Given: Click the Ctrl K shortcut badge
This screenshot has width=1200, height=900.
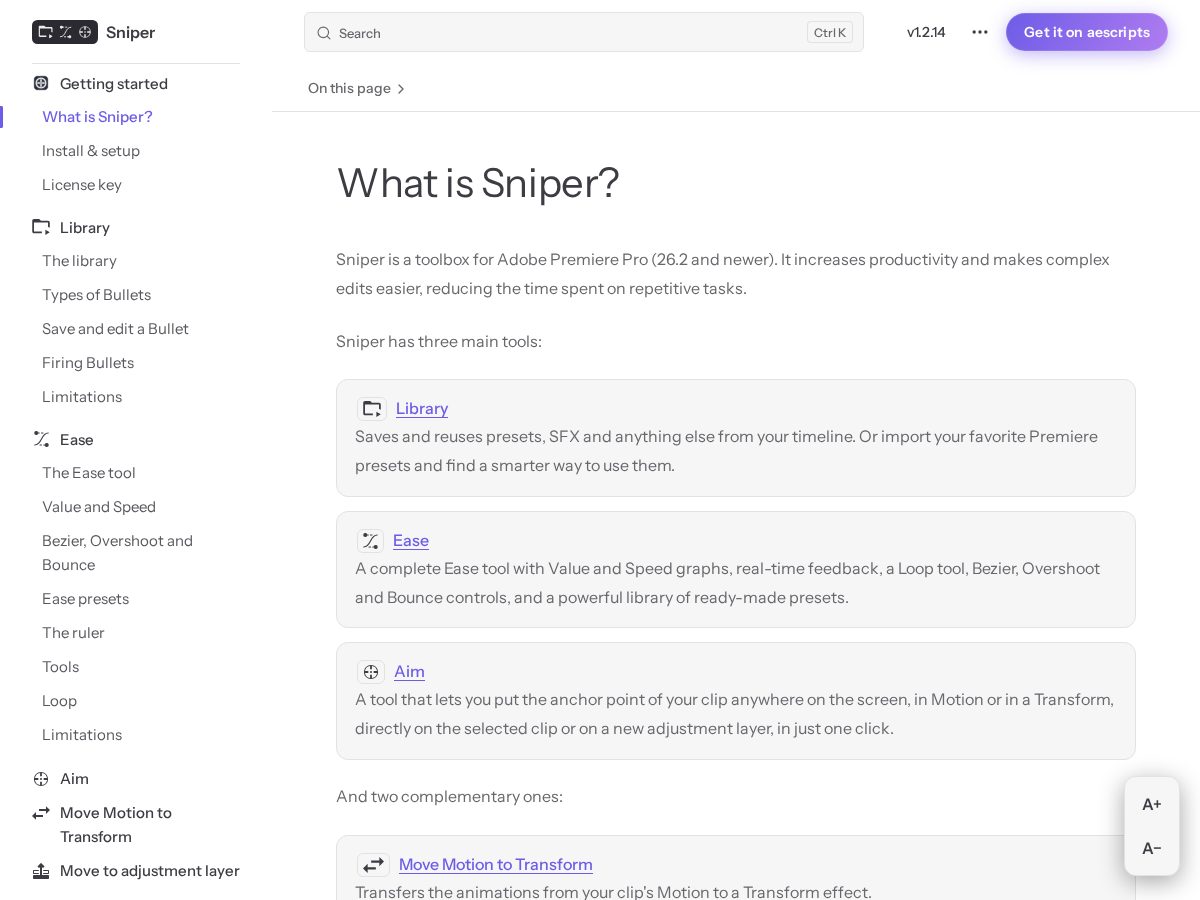Looking at the screenshot, I should (830, 33).
